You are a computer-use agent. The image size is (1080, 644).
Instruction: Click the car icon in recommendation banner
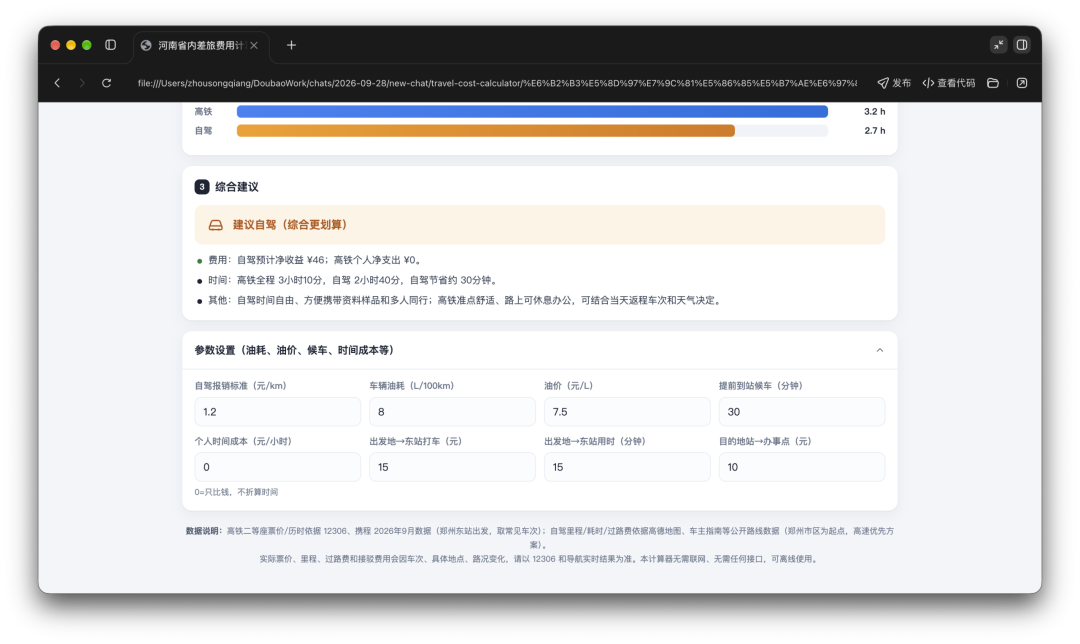[x=216, y=225]
